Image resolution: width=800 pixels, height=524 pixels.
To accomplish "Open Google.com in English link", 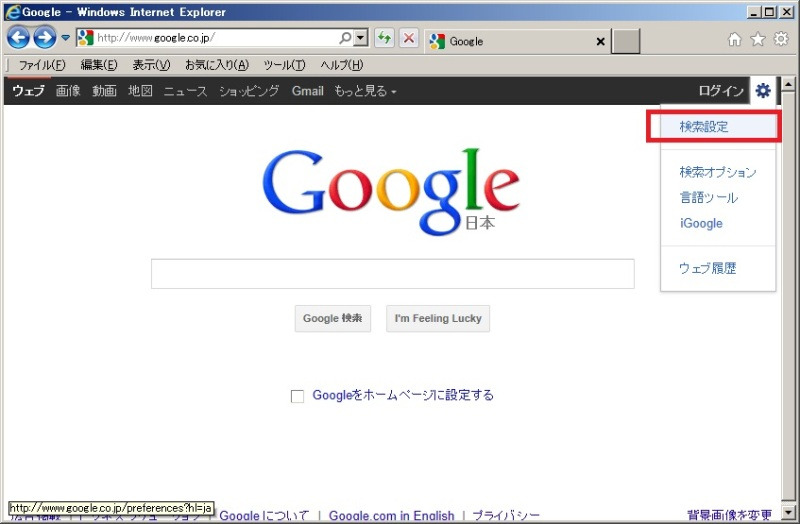I will coord(391,516).
